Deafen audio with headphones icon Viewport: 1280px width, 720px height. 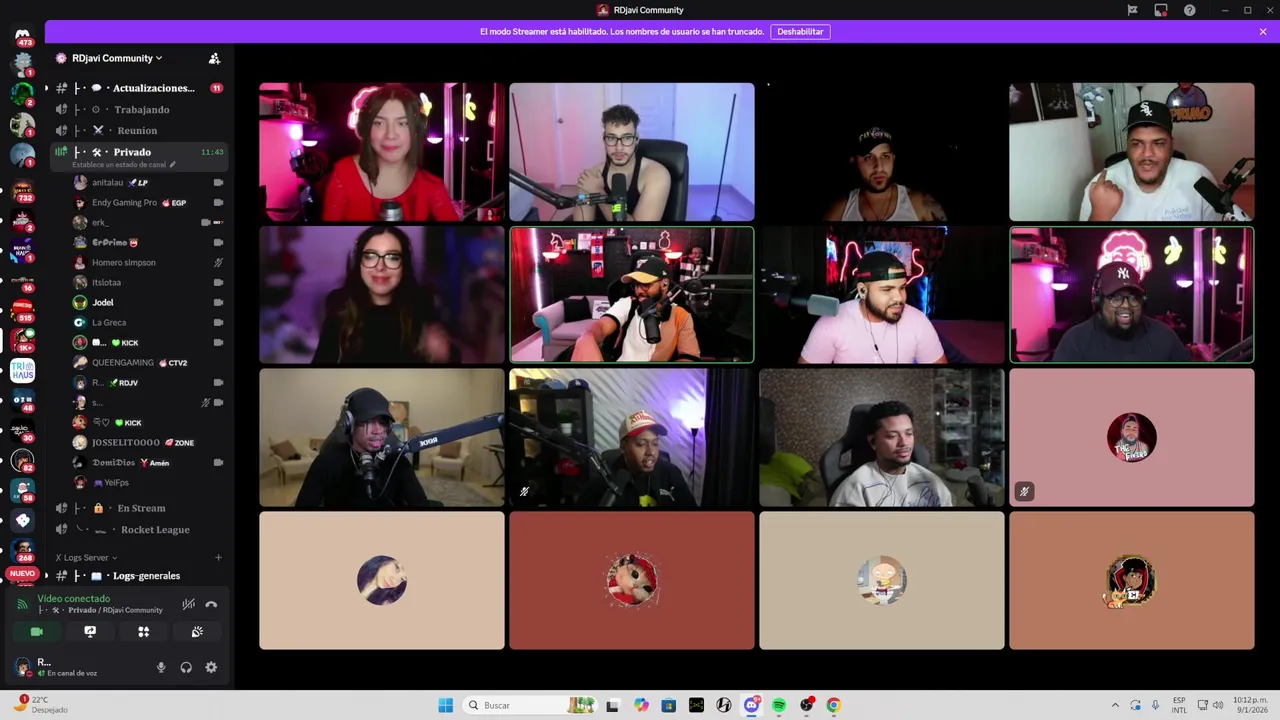[x=186, y=667]
